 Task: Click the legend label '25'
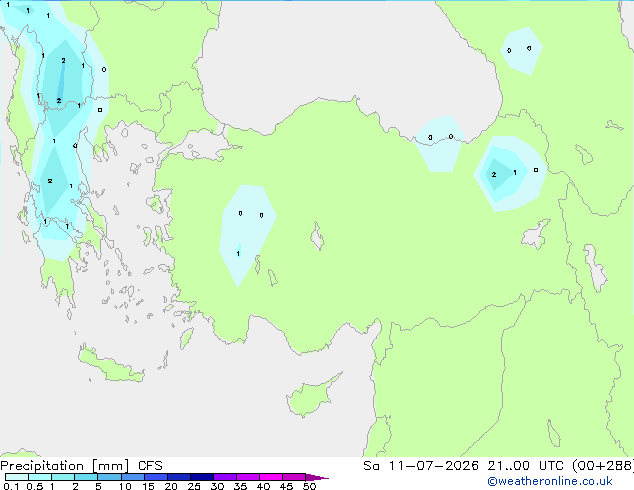[194, 486]
